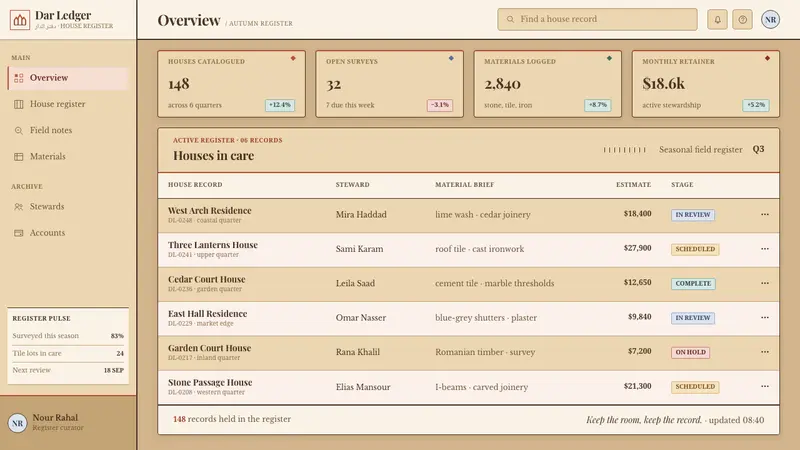Screen dimensions: 800x450
Task: Open the notifications bell icon
Action: pos(717,19)
